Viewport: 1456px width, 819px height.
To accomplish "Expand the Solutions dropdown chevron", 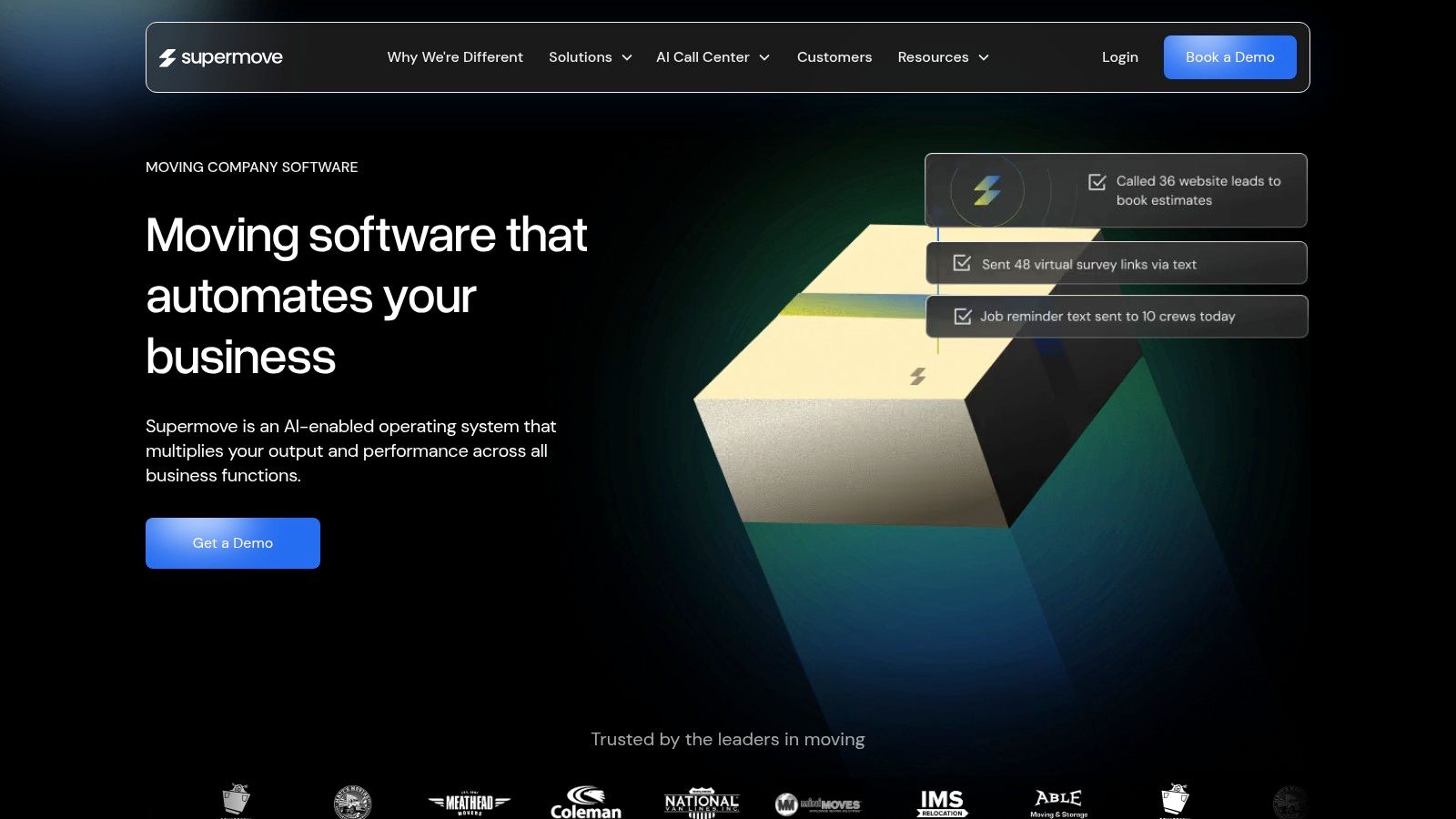I will point(627,57).
